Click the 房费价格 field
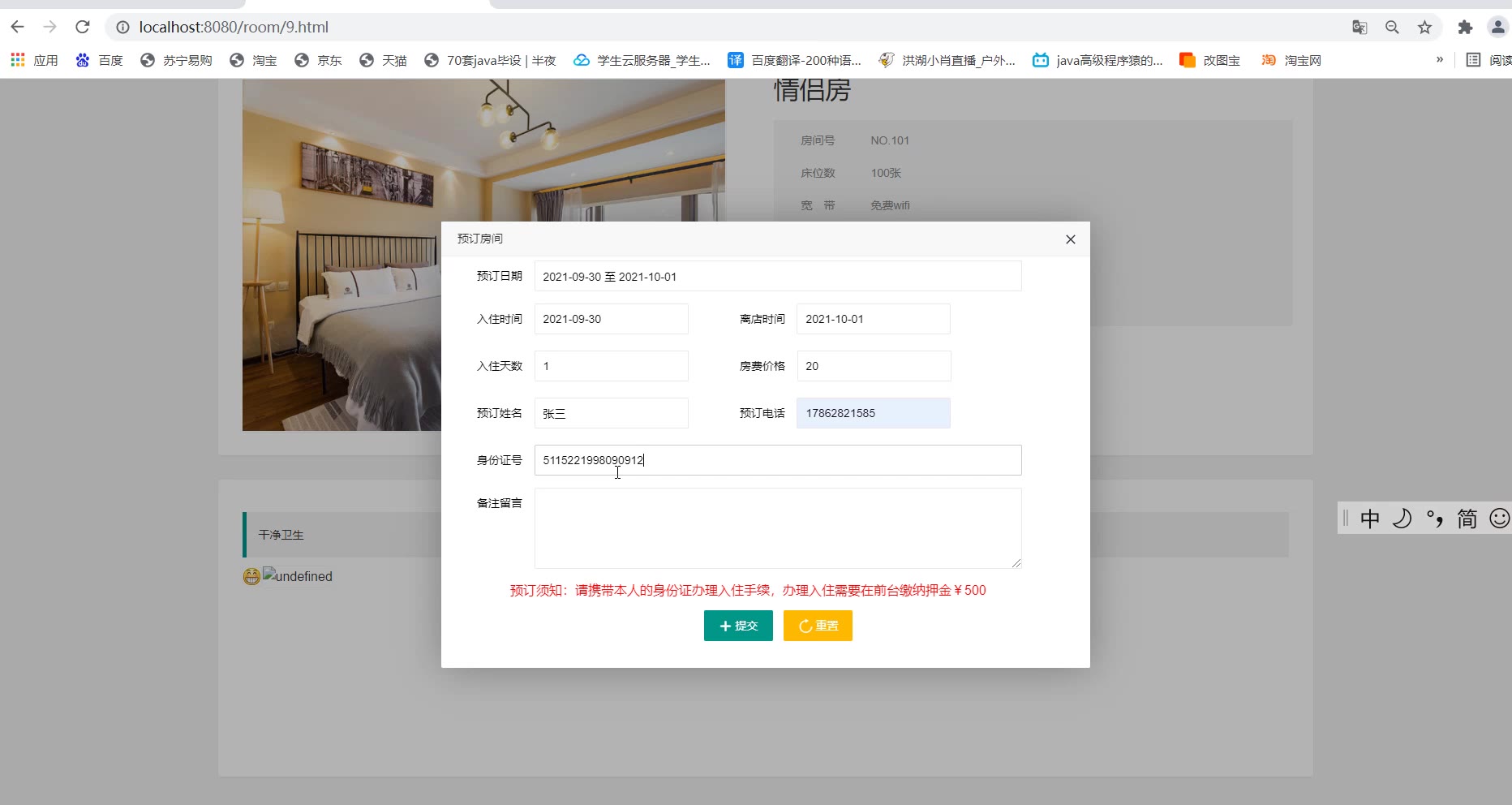The width and height of the screenshot is (1512, 805). tap(874, 366)
